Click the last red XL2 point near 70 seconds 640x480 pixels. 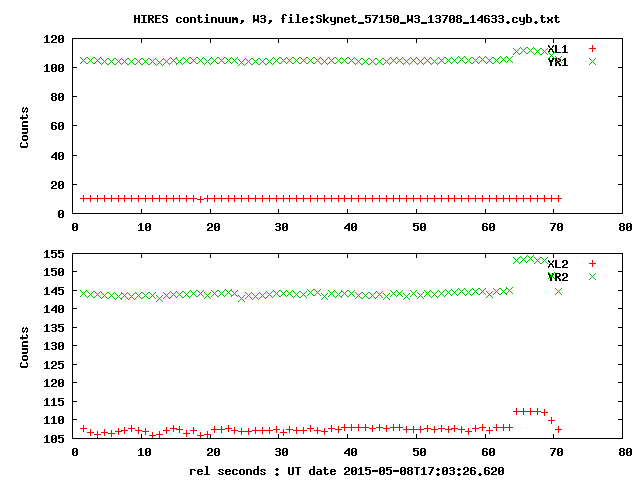point(558,429)
